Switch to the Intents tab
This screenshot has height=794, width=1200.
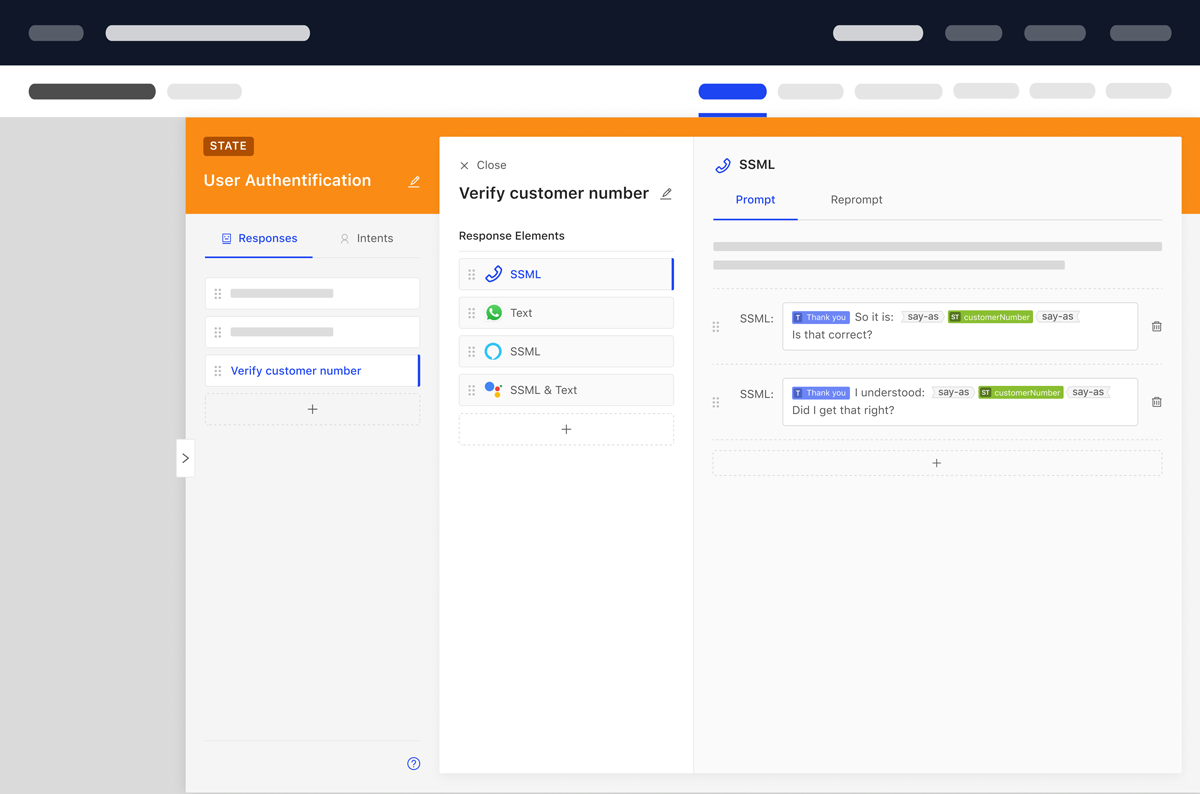[x=366, y=238]
